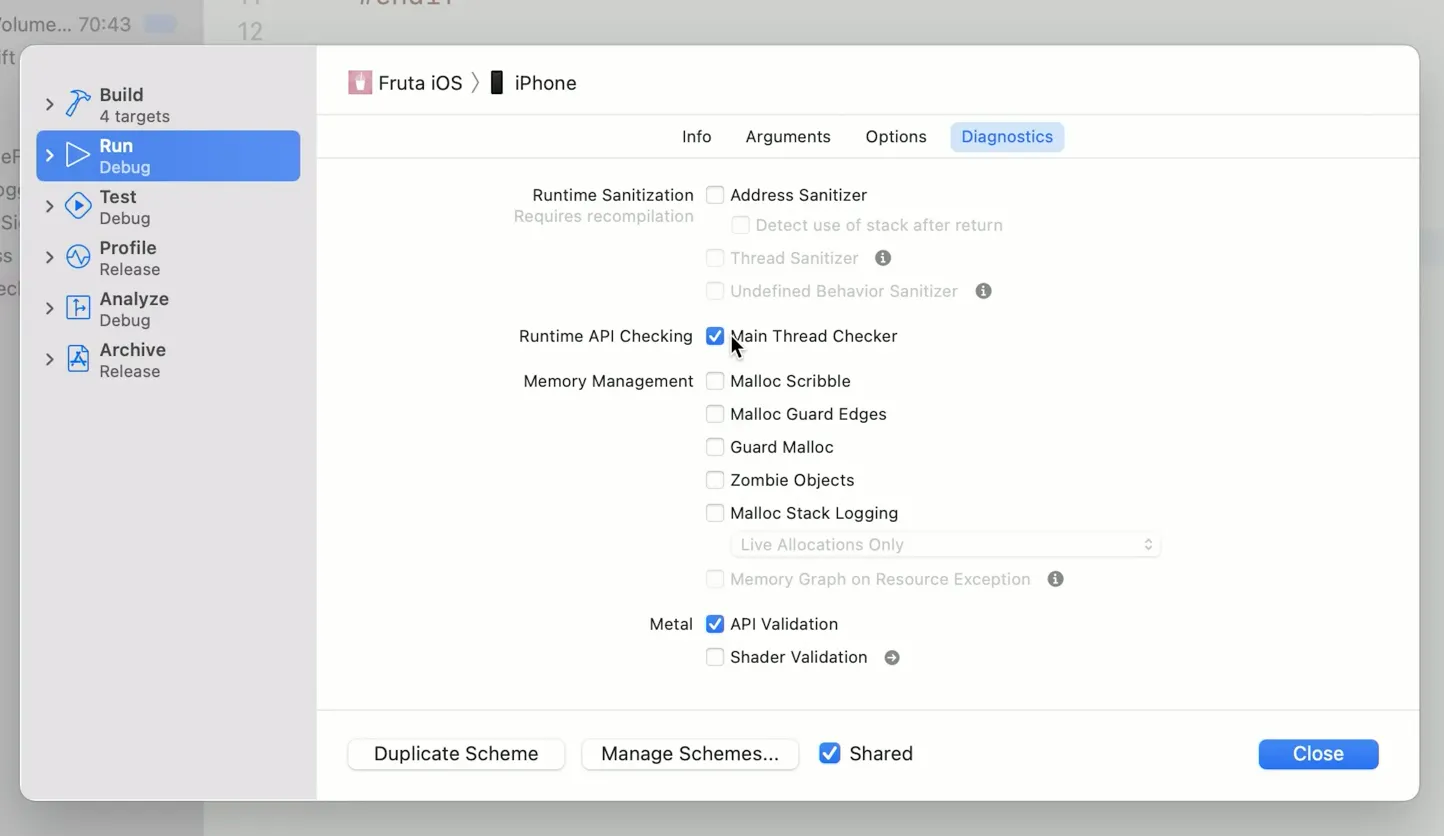Enable the Address Sanitizer checkbox
Image resolution: width=1444 pixels, height=836 pixels.
pyautogui.click(x=715, y=195)
